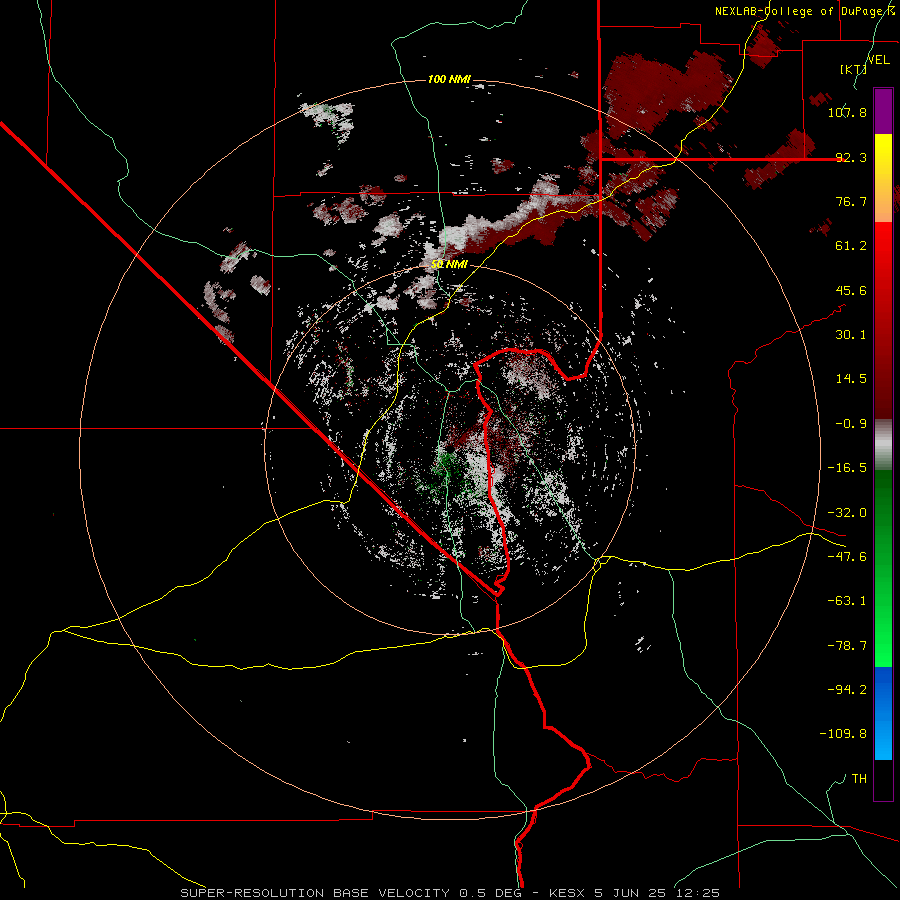Click the TH label on the legend

coord(859,779)
